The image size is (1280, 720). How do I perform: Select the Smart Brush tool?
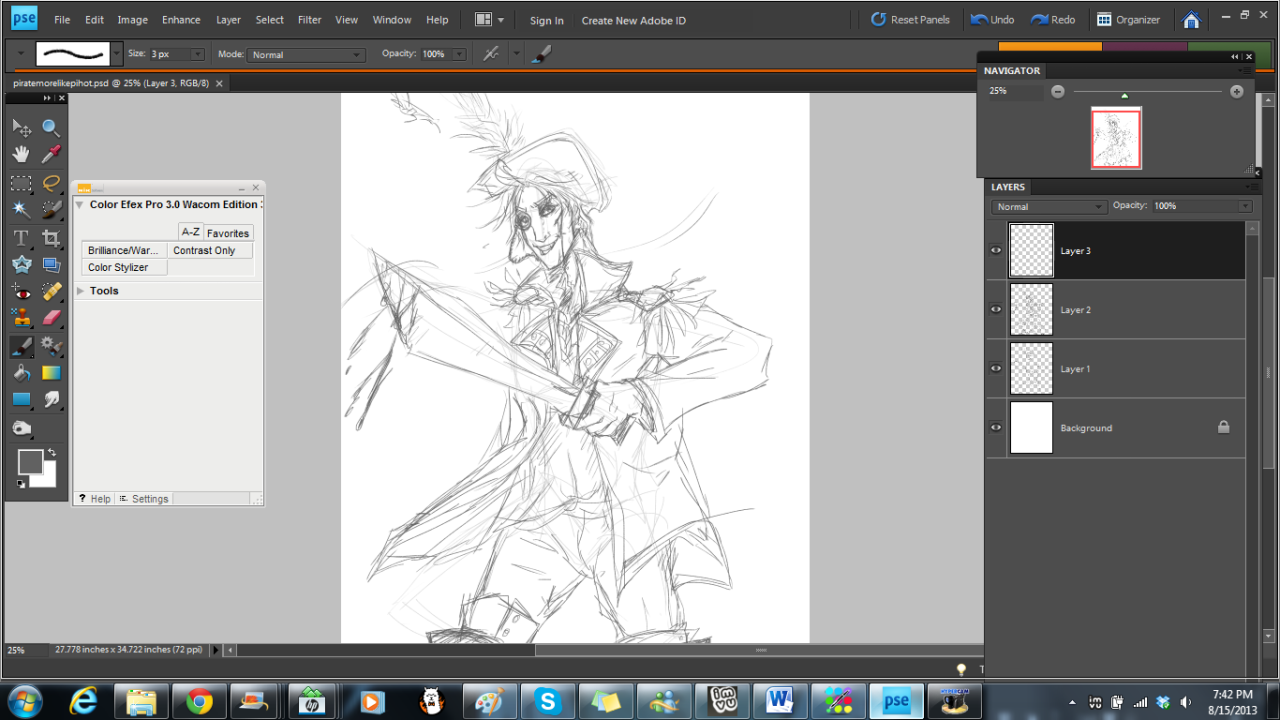tap(51, 346)
